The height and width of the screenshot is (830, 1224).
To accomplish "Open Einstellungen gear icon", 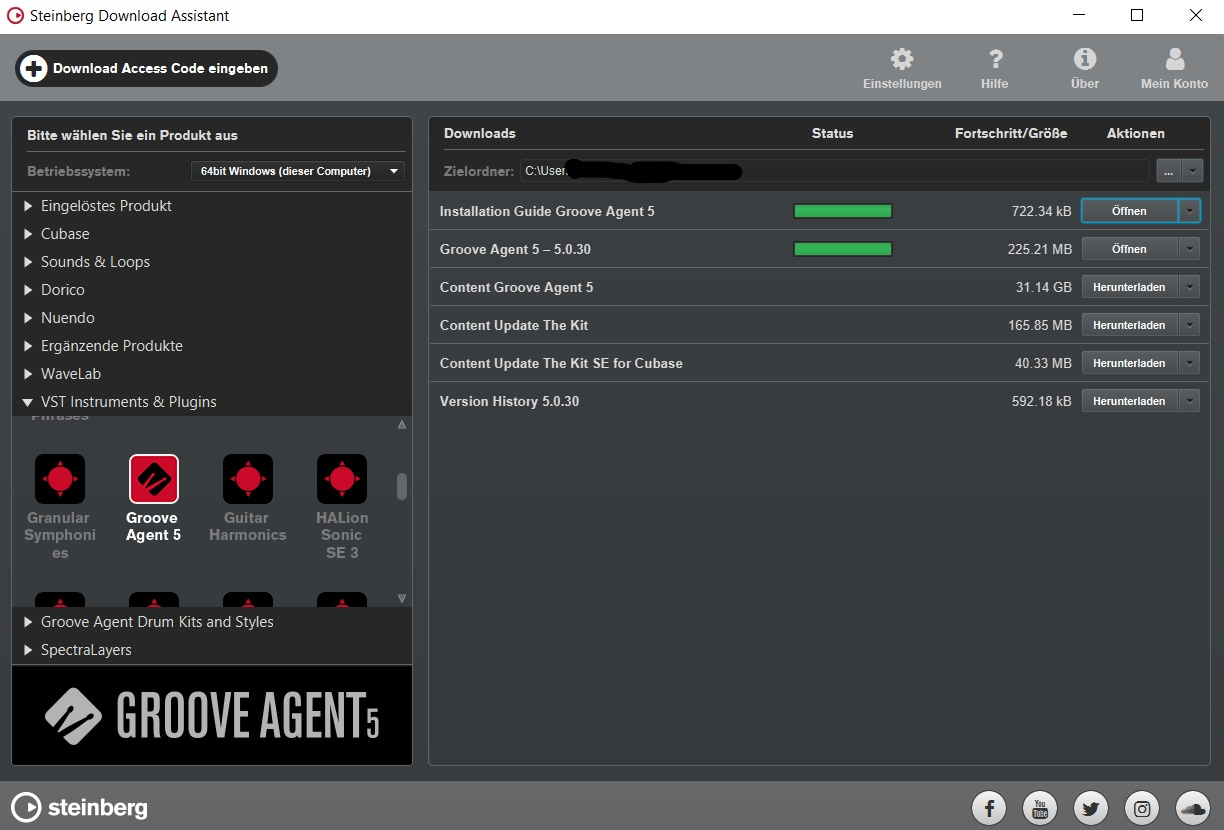I will pos(902,59).
